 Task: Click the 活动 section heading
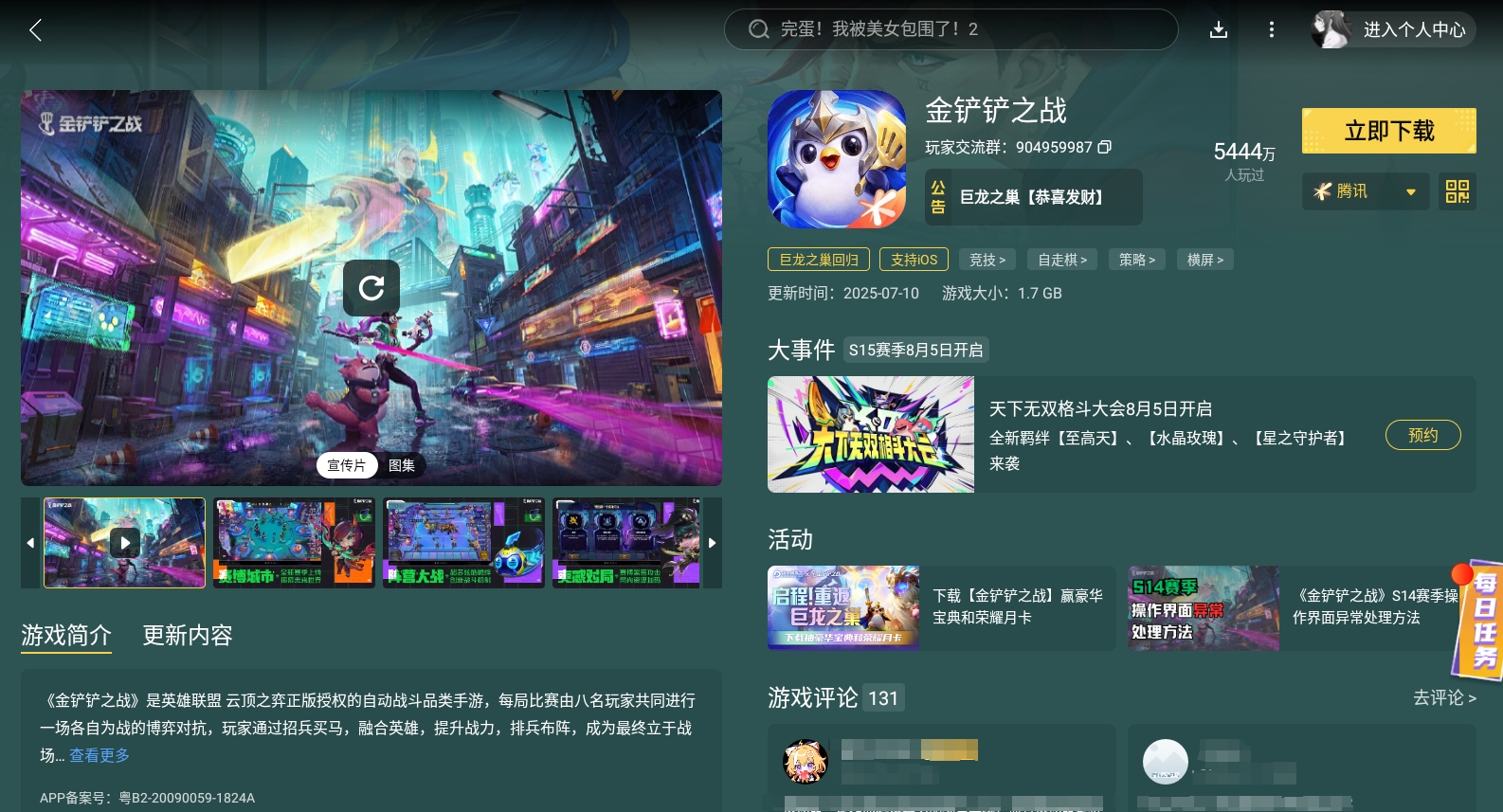(x=790, y=540)
